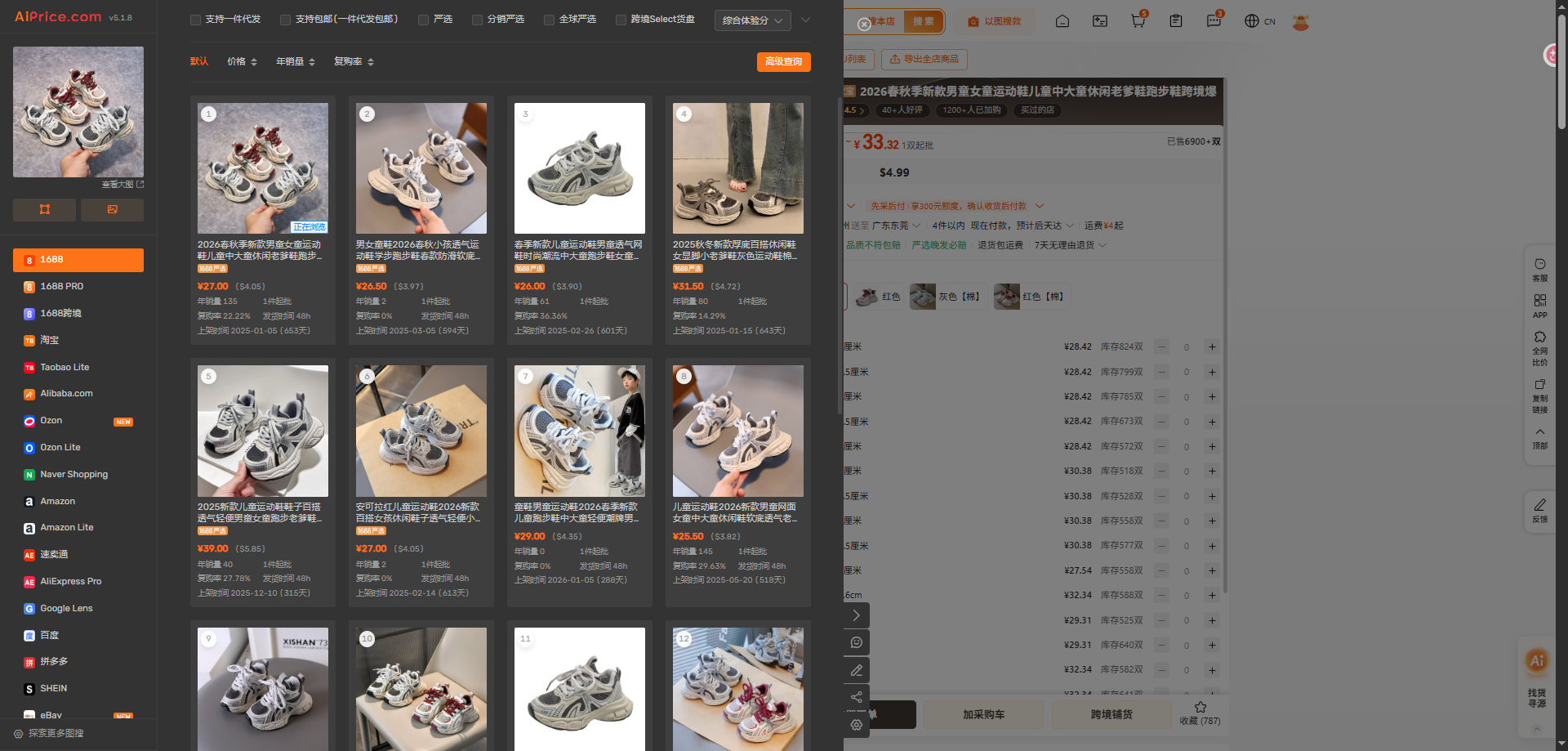Viewport: 1568px width, 751px height.
Task: Open the APP QR code icon
Action: point(1539,306)
